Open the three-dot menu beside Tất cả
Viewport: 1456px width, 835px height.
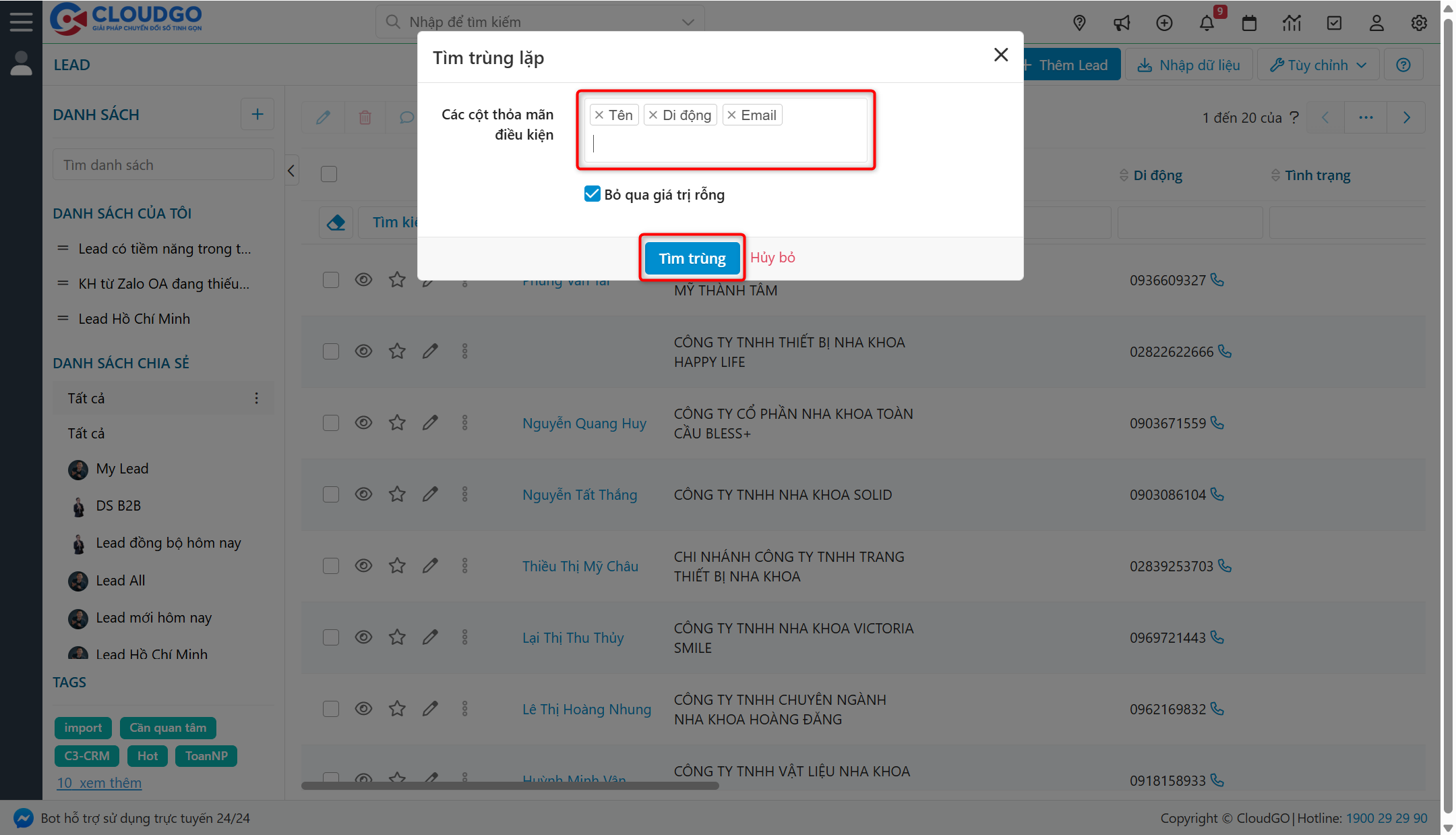pyautogui.click(x=256, y=398)
